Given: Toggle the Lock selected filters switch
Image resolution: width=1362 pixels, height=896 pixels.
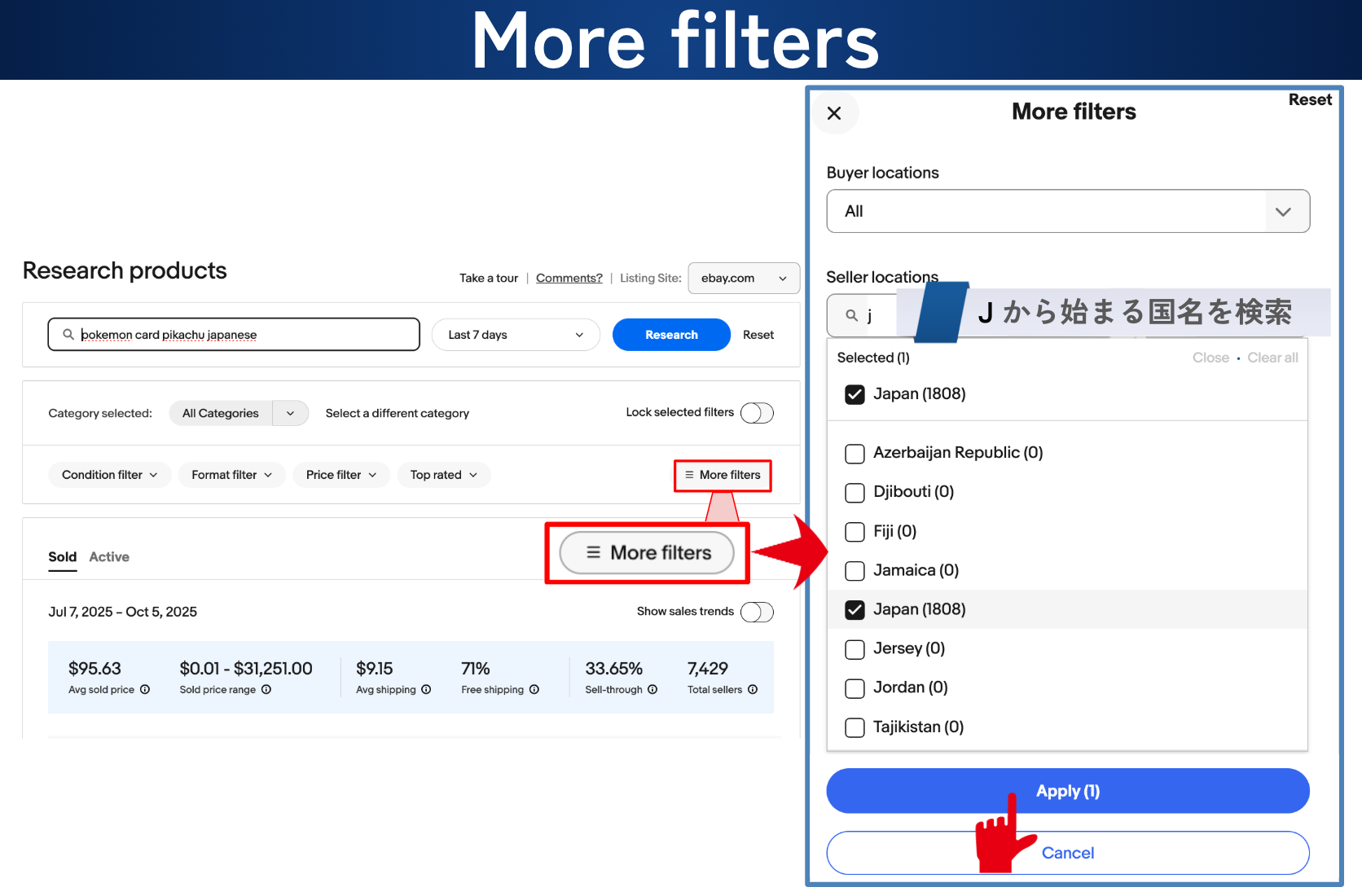Looking at the screenshot, I should coord(756,413).
